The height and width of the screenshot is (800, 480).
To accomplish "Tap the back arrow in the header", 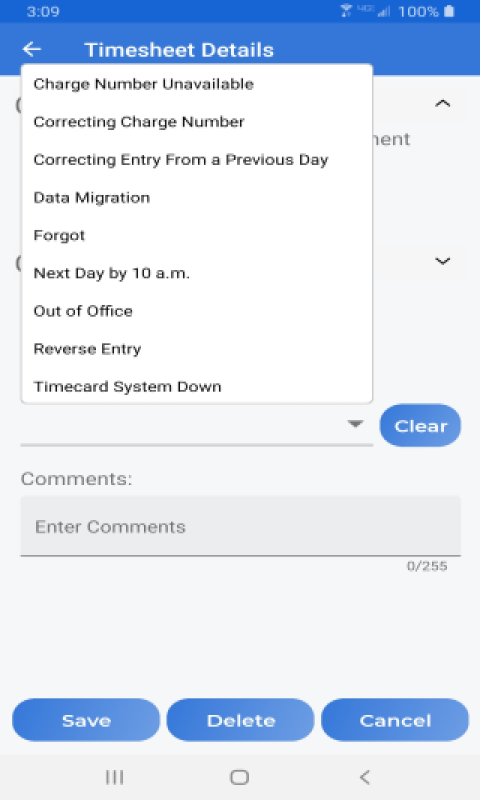I will 32,49.
